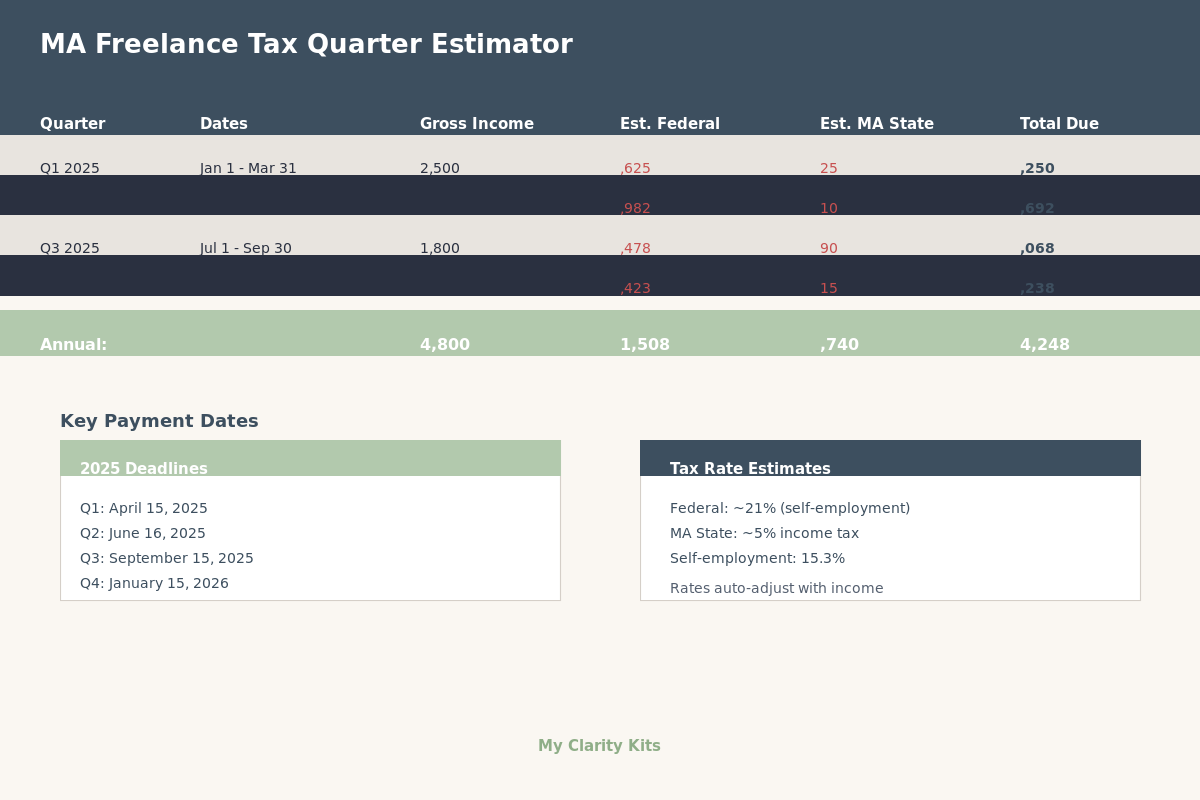Image resolution: width=1200 pixels, height=800 pixels.
Task: Select the Q2: June 16, 2025 deadline
Action: [x=143, y=533]
